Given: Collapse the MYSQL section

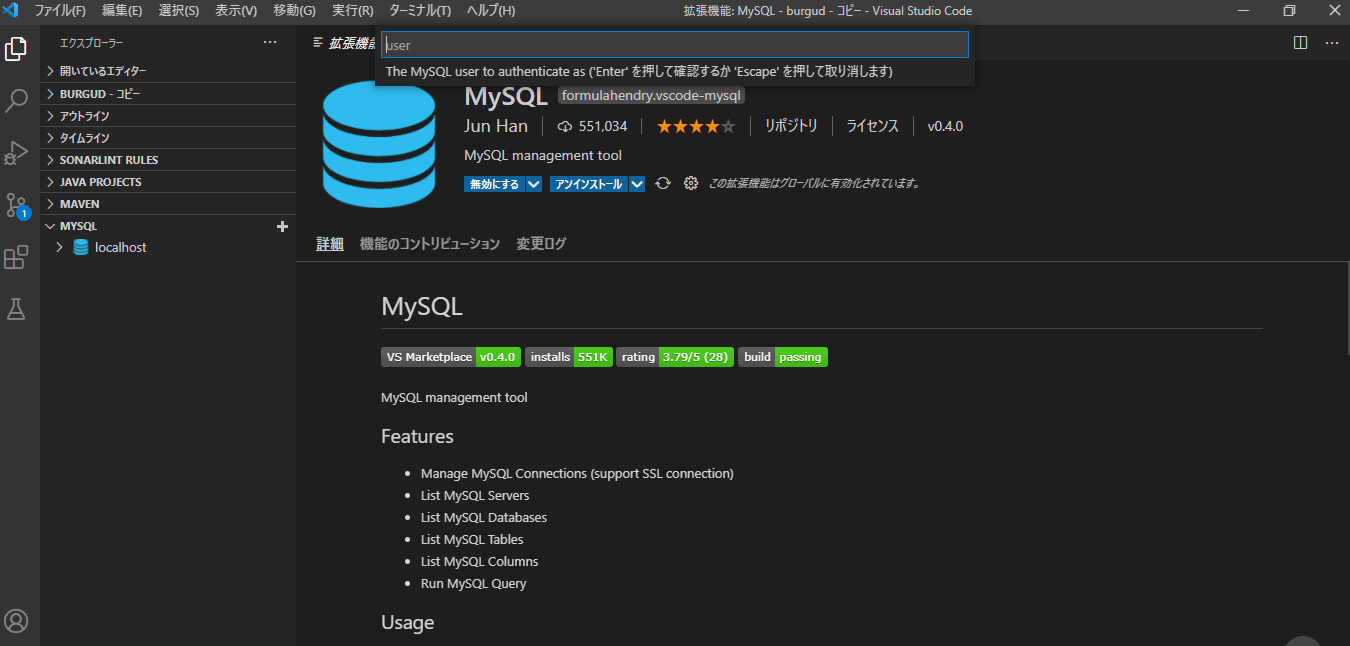Looking at the screenshot, I should tap(50, 226).
